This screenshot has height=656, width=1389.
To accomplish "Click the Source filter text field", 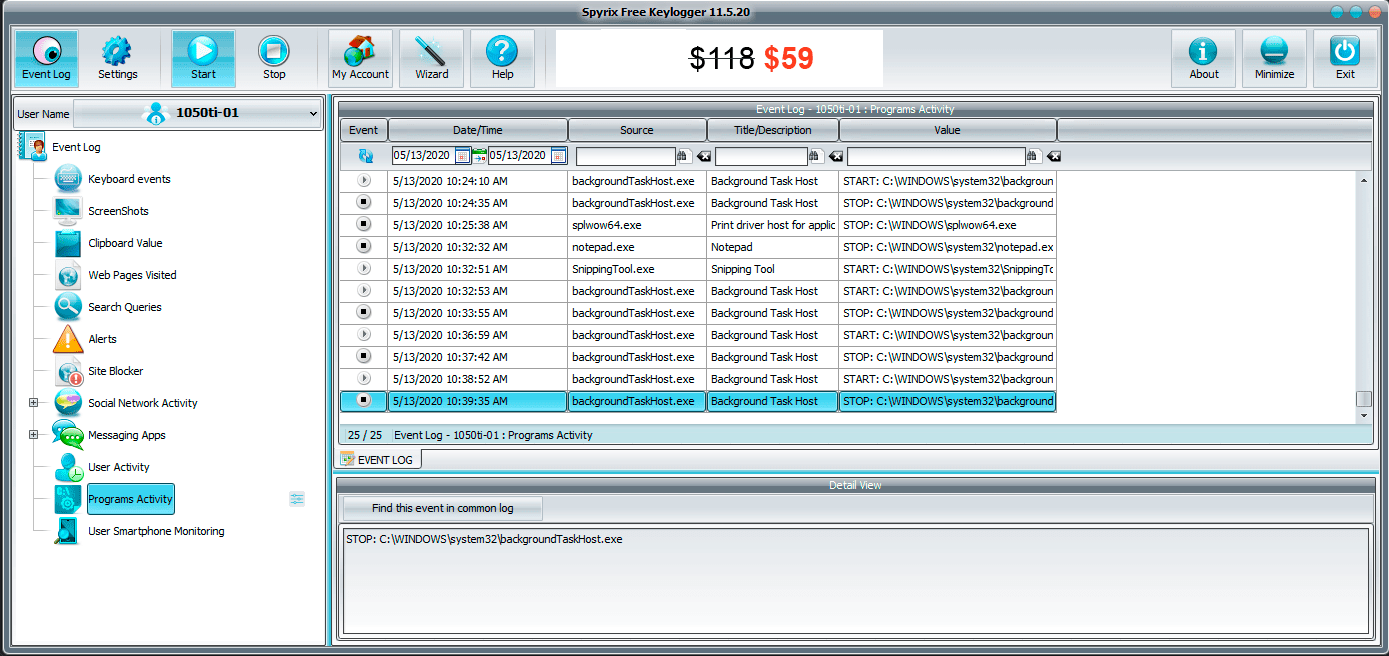I will (626, 156).
